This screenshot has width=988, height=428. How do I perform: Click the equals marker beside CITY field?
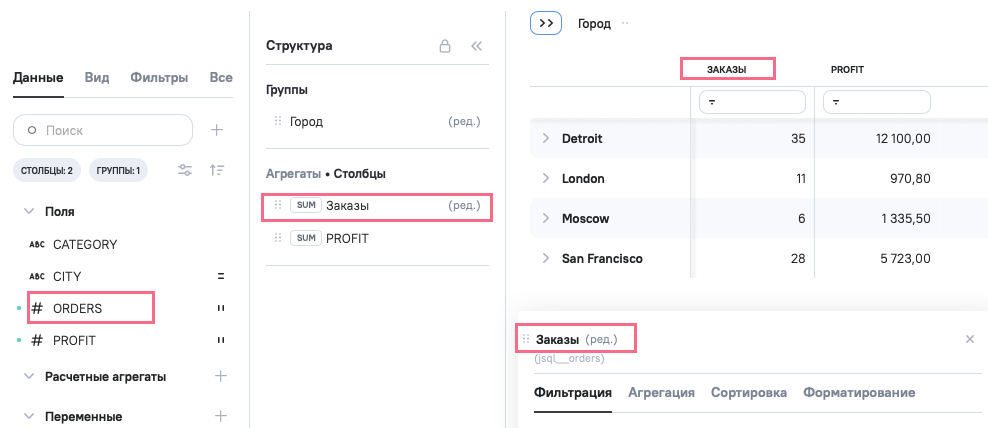(x=221, y=276)
